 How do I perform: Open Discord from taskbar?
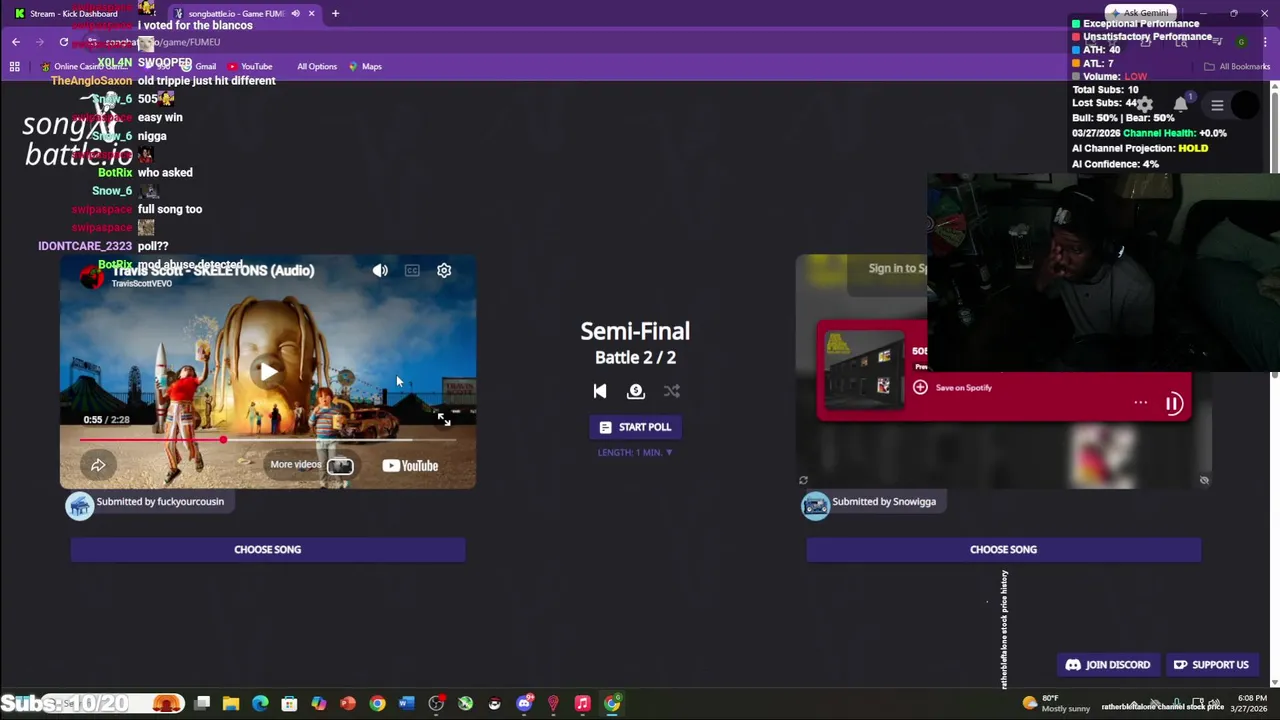pyautogui.click(x=524, y=704)
